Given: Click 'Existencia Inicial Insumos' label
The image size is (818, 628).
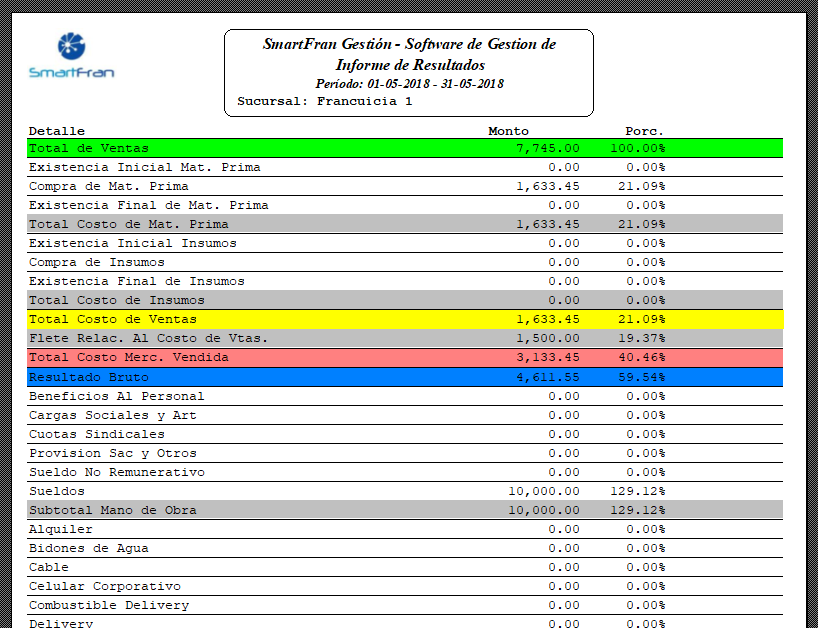Looking at the screenshot, I should coord(133,243).
